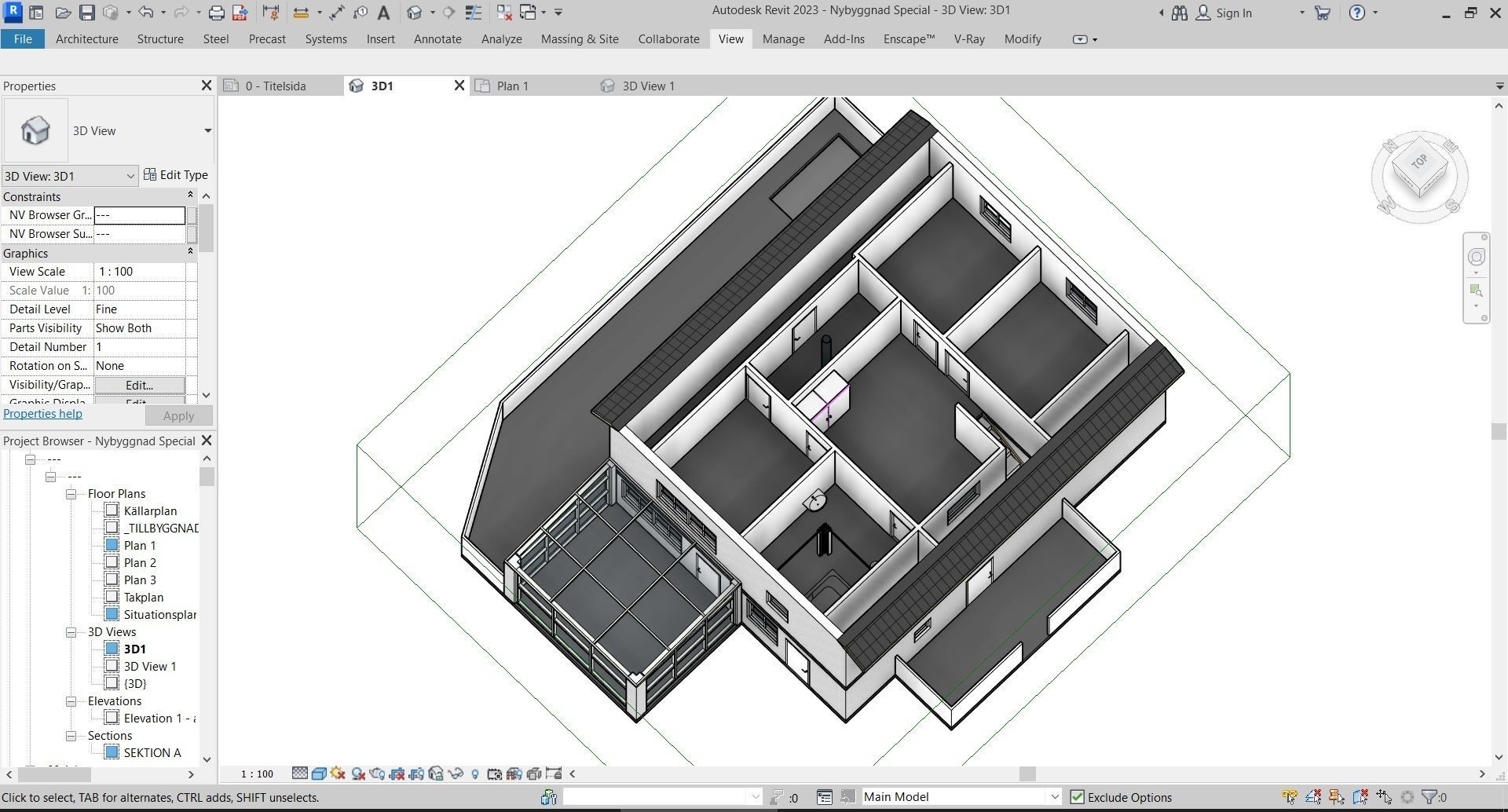Screen dimensions: 1508x812
Task: Toggle Shadows icon in view control bar
Action: point(358,774)
